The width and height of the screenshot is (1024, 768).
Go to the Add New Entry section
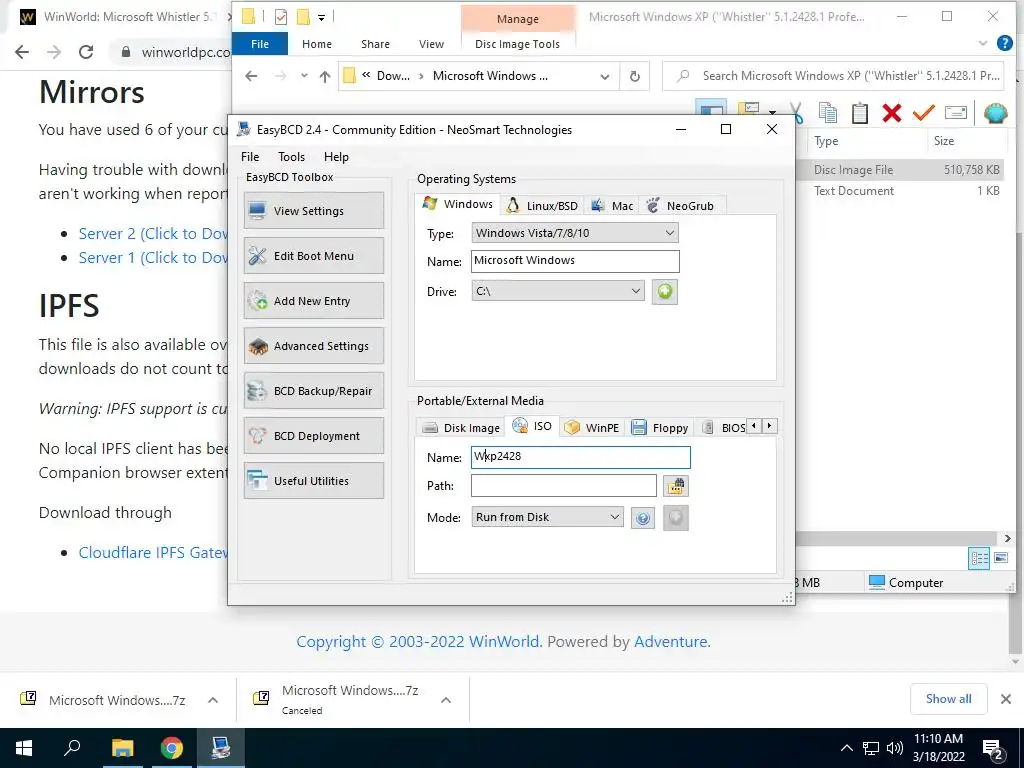coord(313,300)
